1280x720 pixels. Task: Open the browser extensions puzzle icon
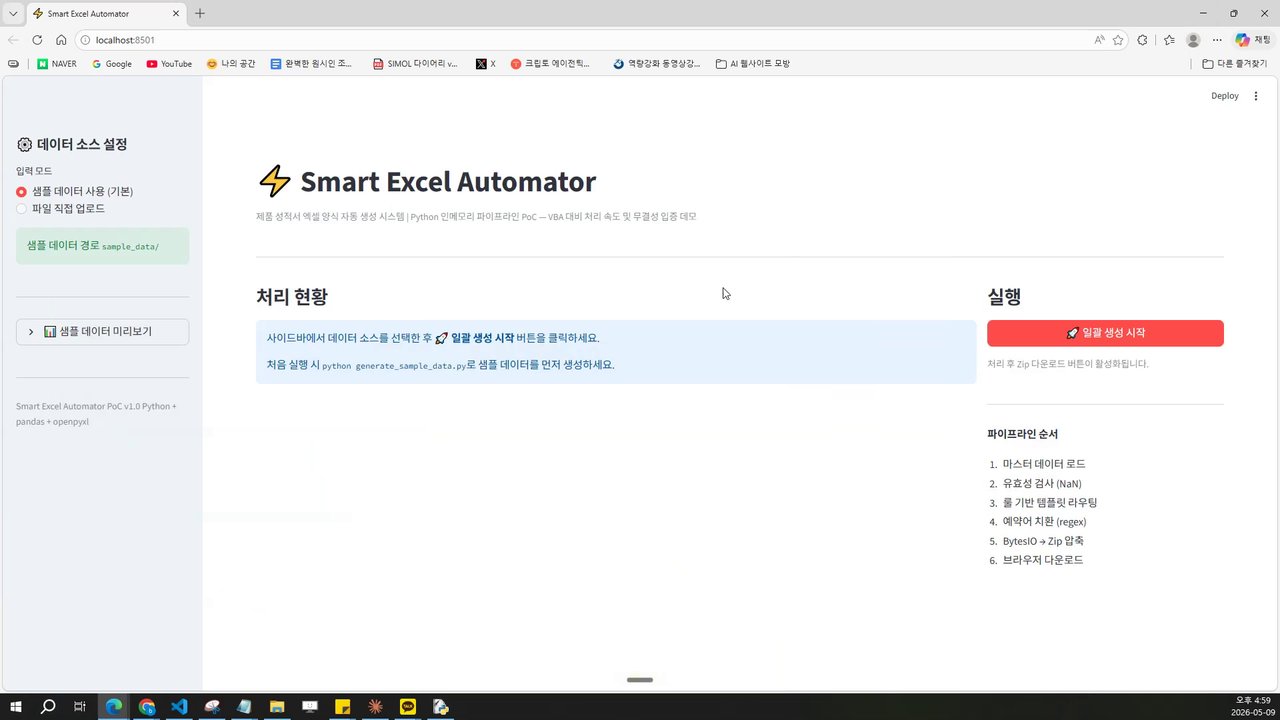[1143, 40]
